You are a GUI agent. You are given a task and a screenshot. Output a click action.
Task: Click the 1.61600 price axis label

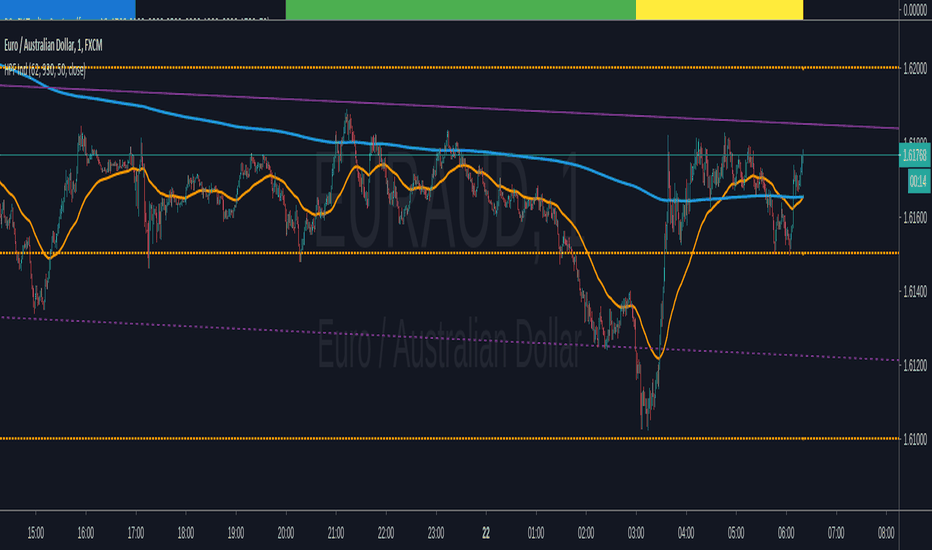[x=915, y=218]
